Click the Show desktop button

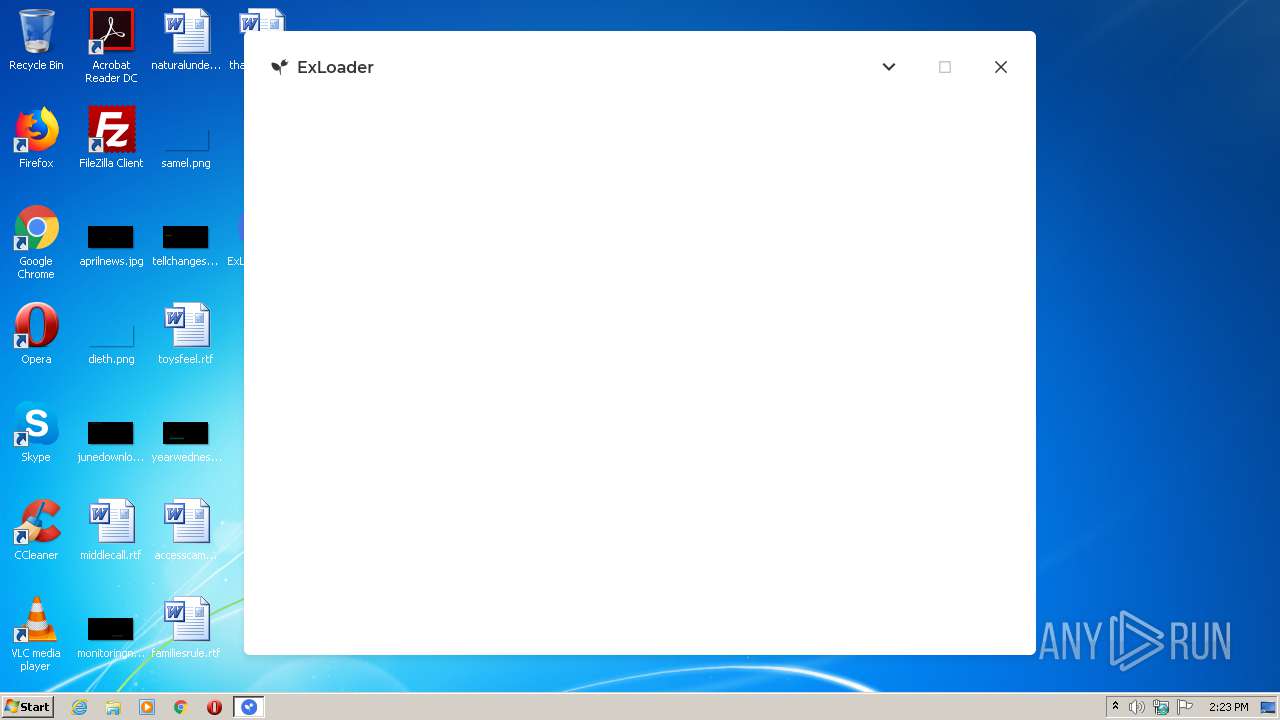click(x=1269, y=707)
